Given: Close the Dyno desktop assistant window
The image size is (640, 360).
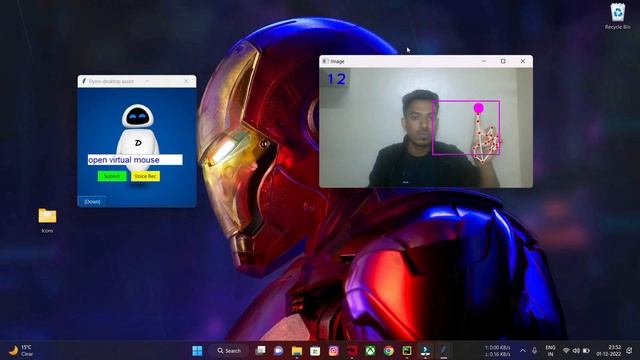Looking at the screenshot, I should click(187, 81).
